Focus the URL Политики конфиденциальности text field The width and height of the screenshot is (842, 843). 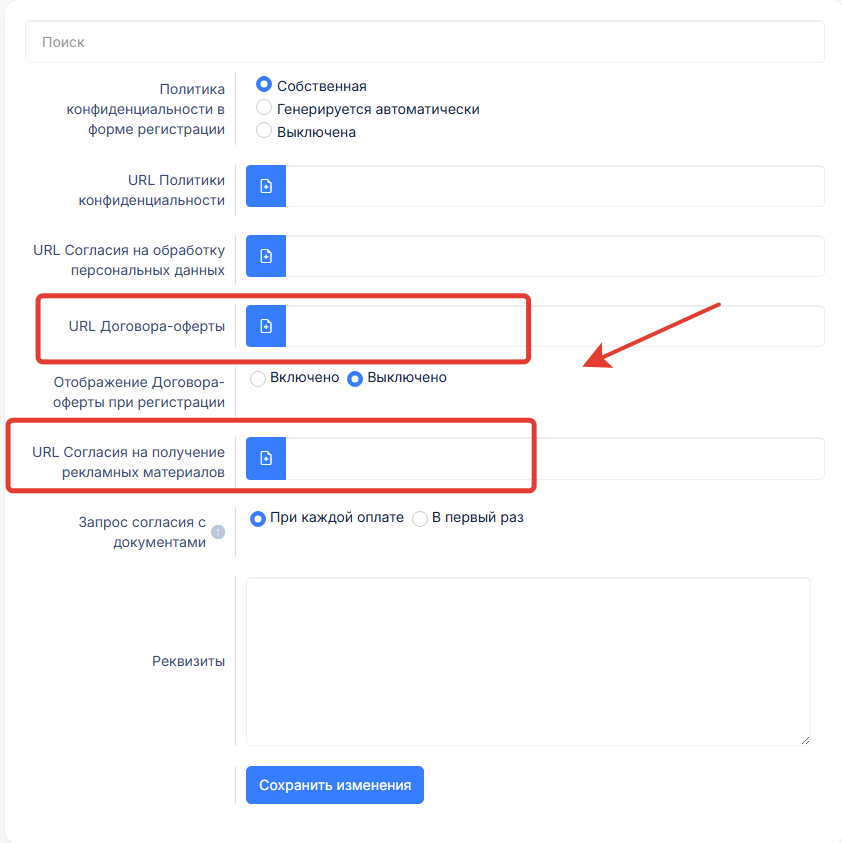click(x=554, y=187)
